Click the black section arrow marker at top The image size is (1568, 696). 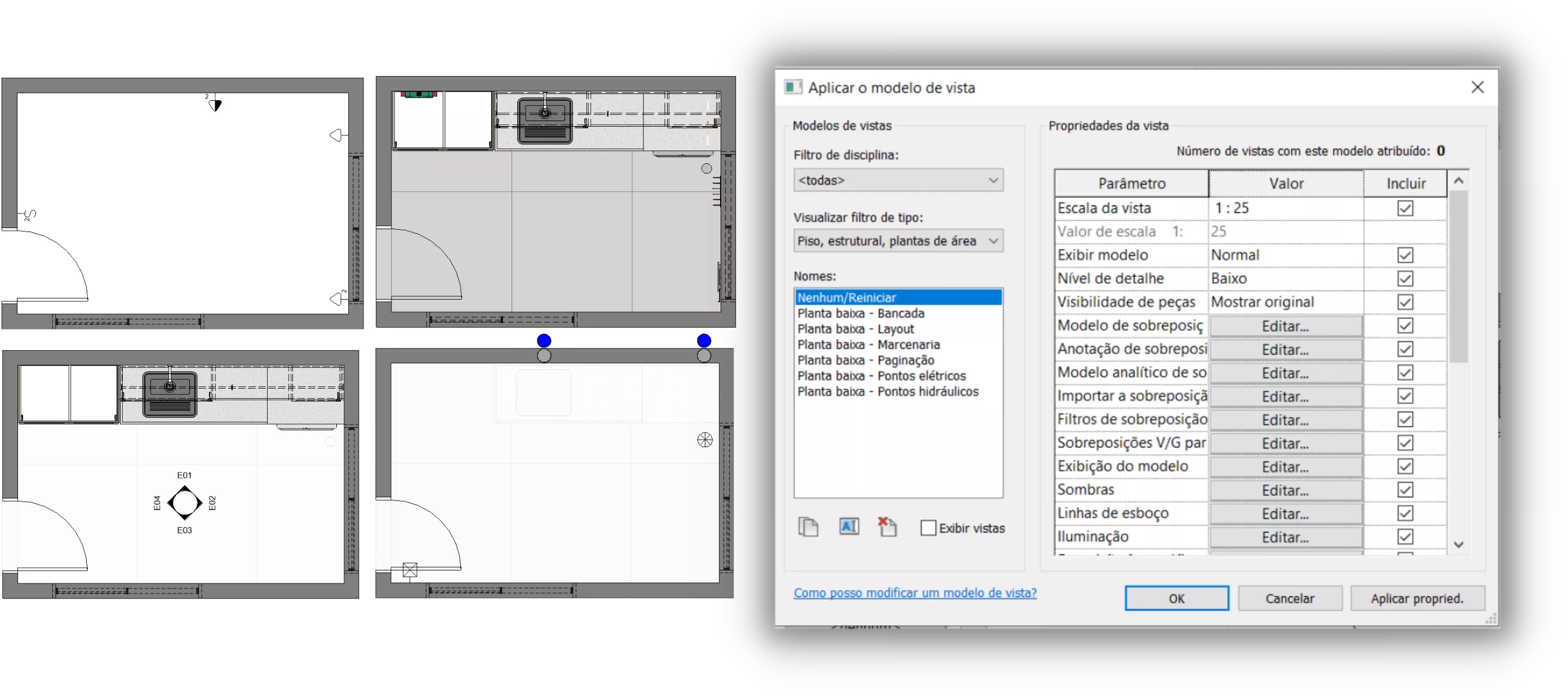click(215, 105)
